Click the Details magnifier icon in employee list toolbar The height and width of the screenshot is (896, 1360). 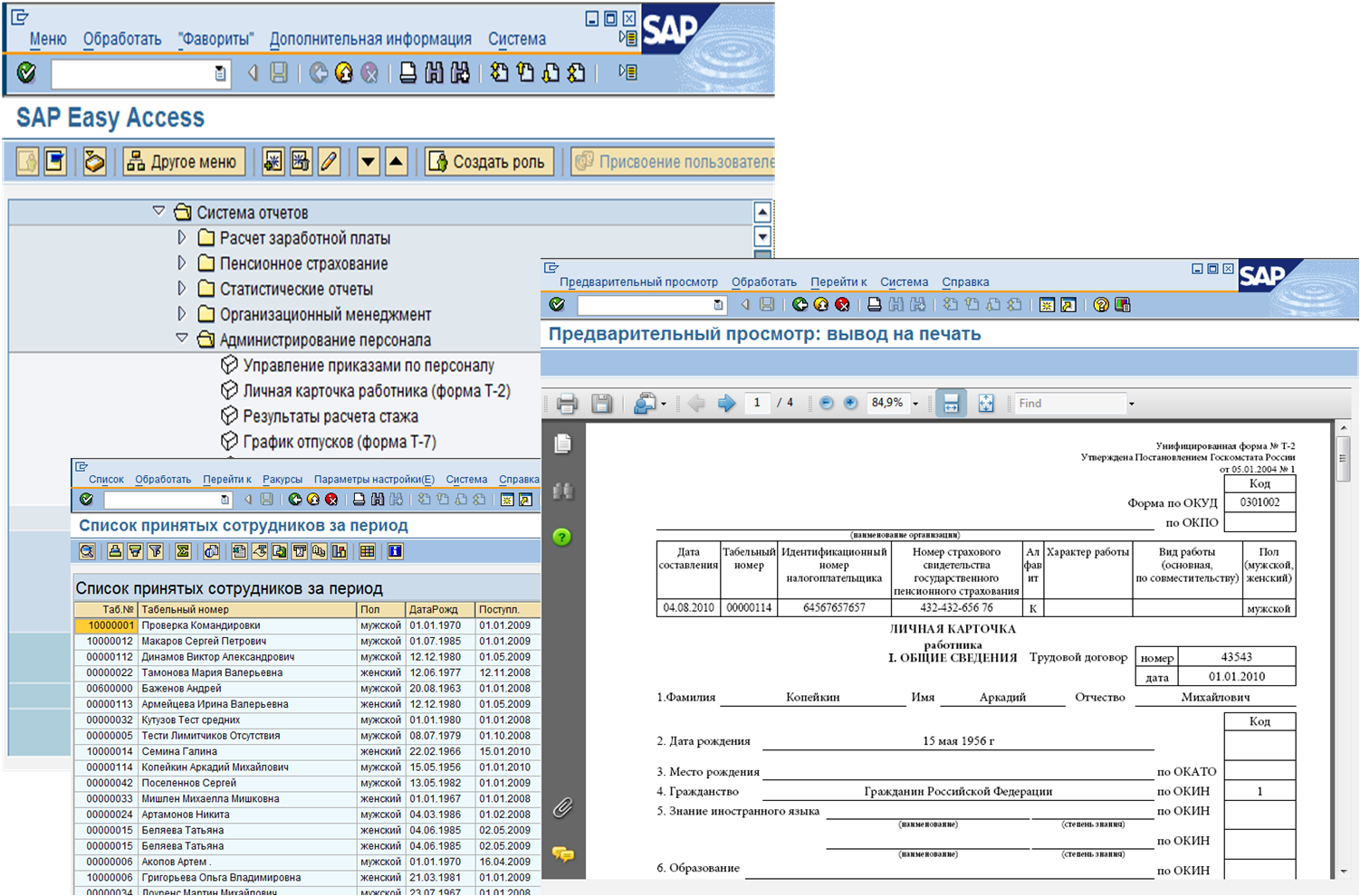click(x=87, y=551)
